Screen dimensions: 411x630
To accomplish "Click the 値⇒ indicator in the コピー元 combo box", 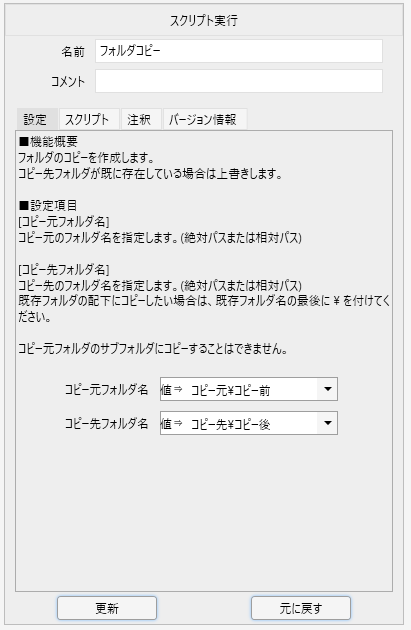I will [172, 389].
